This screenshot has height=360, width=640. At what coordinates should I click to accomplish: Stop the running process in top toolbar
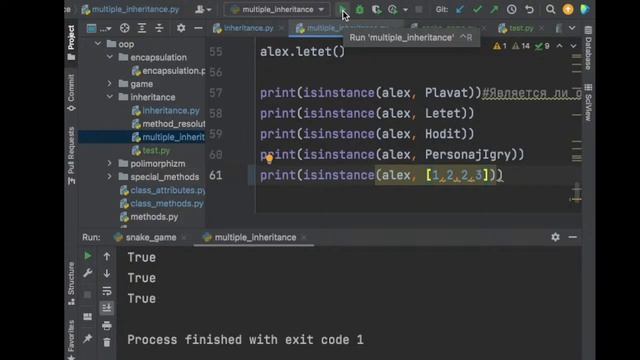click(x=419, y=9)
